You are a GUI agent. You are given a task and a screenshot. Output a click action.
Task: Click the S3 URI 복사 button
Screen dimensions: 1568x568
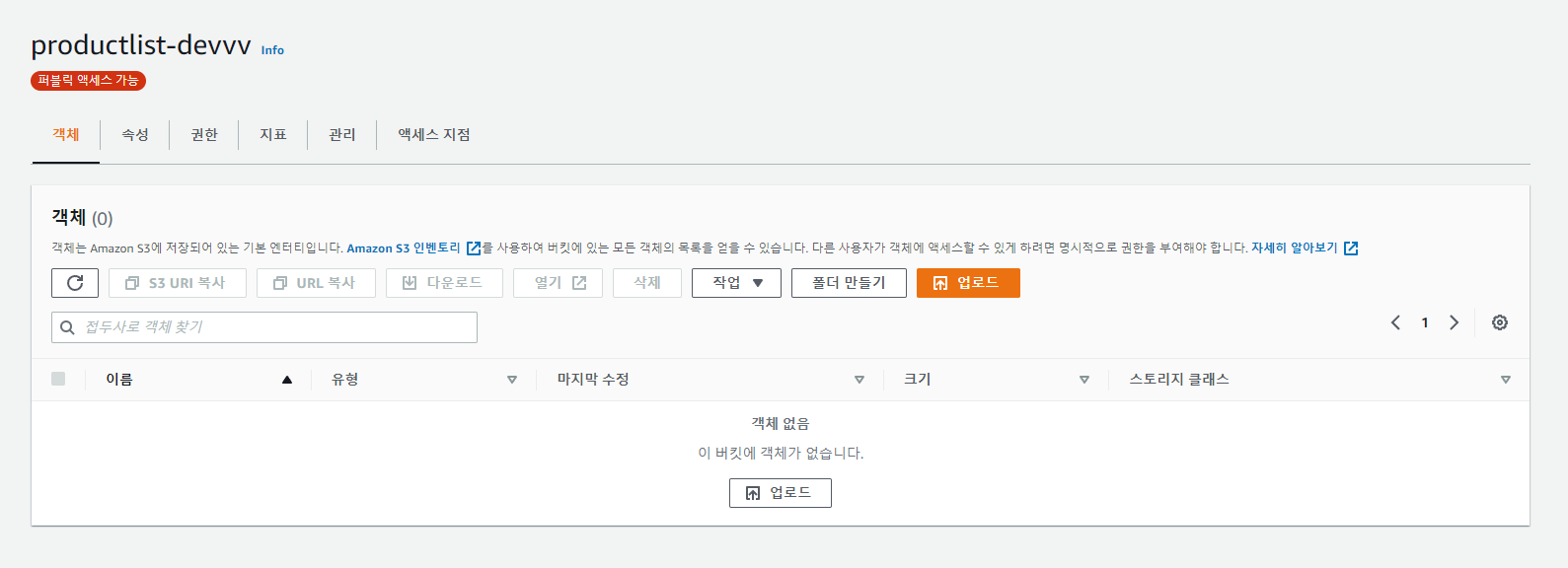pos(178,283)
